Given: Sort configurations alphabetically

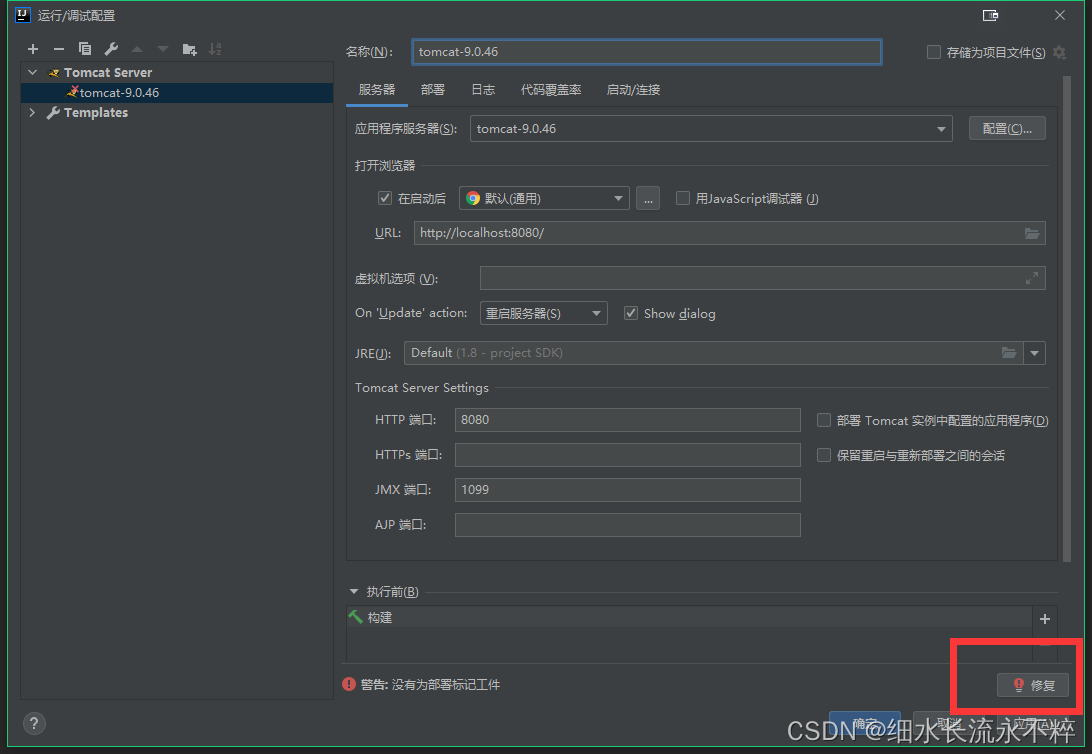Looking at the screenshot, I should (x=215, y=49).
